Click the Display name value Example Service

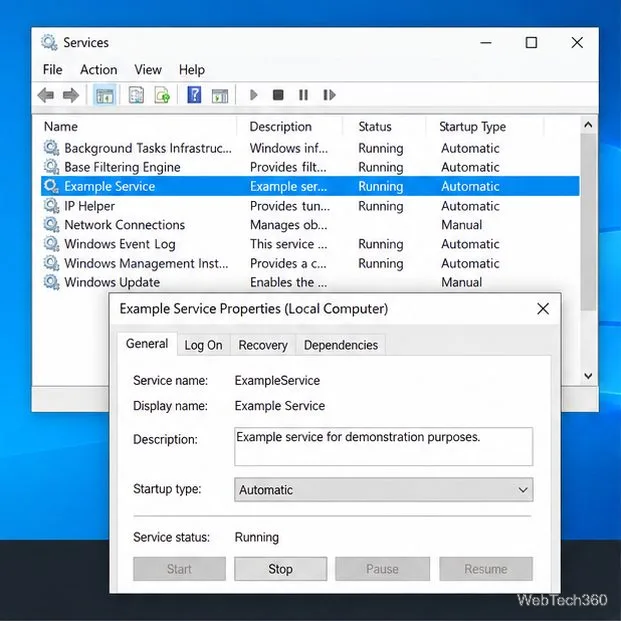pyautogui.click(x=280, y=406)
